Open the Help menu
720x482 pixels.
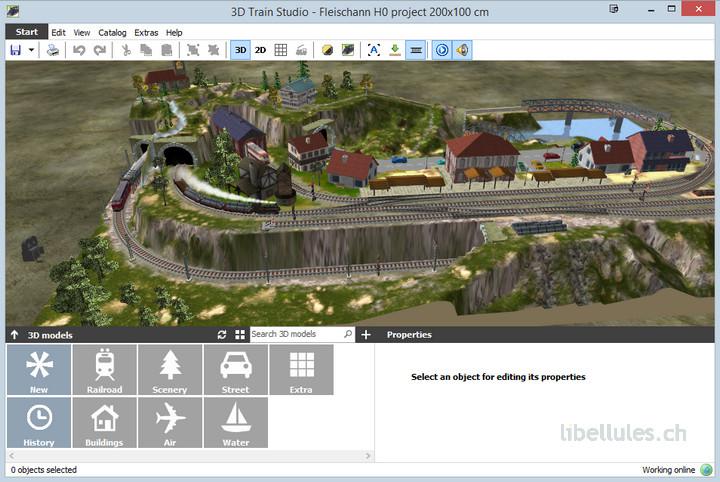pyautogui.click(x=174, y=33)
